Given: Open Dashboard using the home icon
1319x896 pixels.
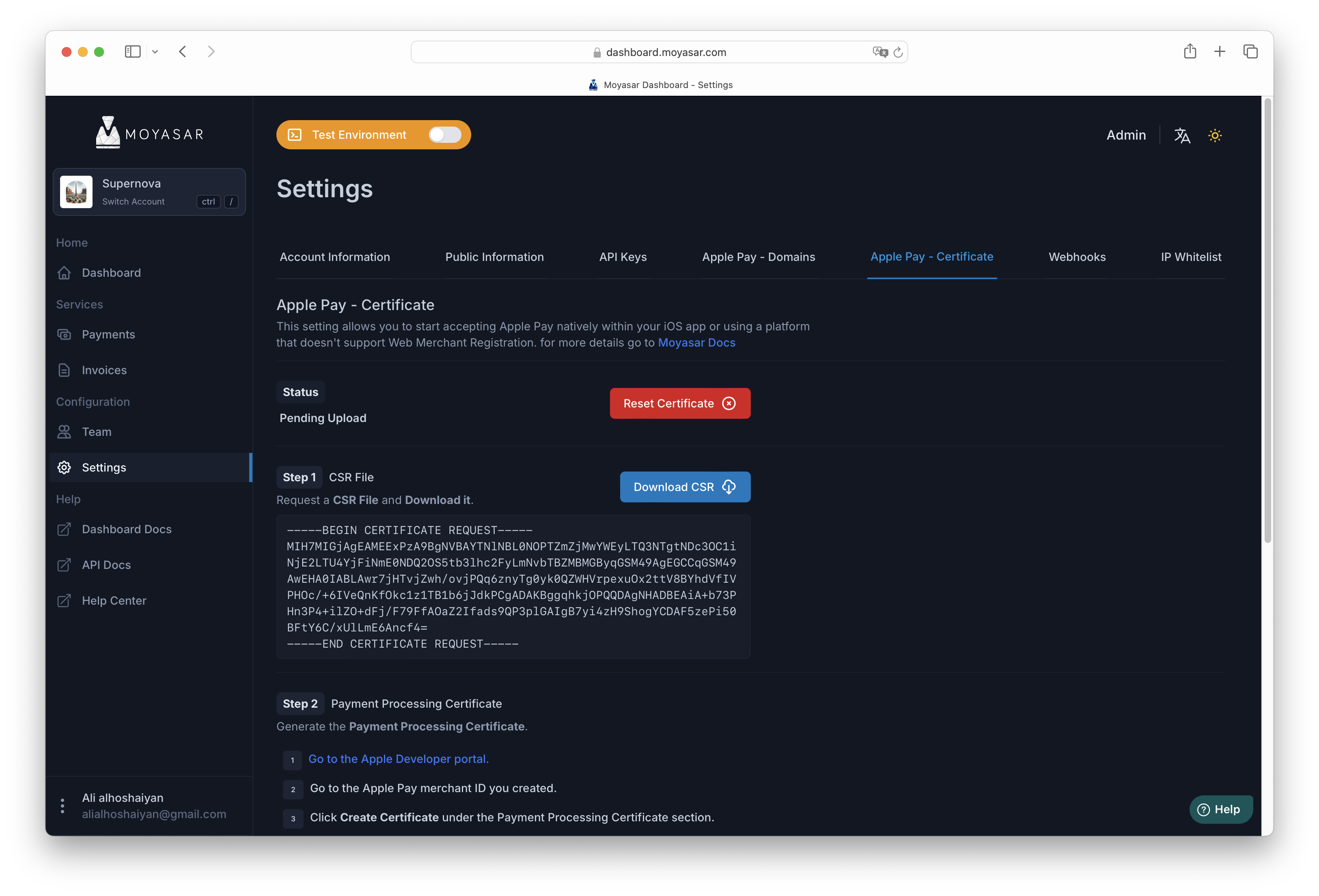Looking at the screenshot, I should 64,272.
